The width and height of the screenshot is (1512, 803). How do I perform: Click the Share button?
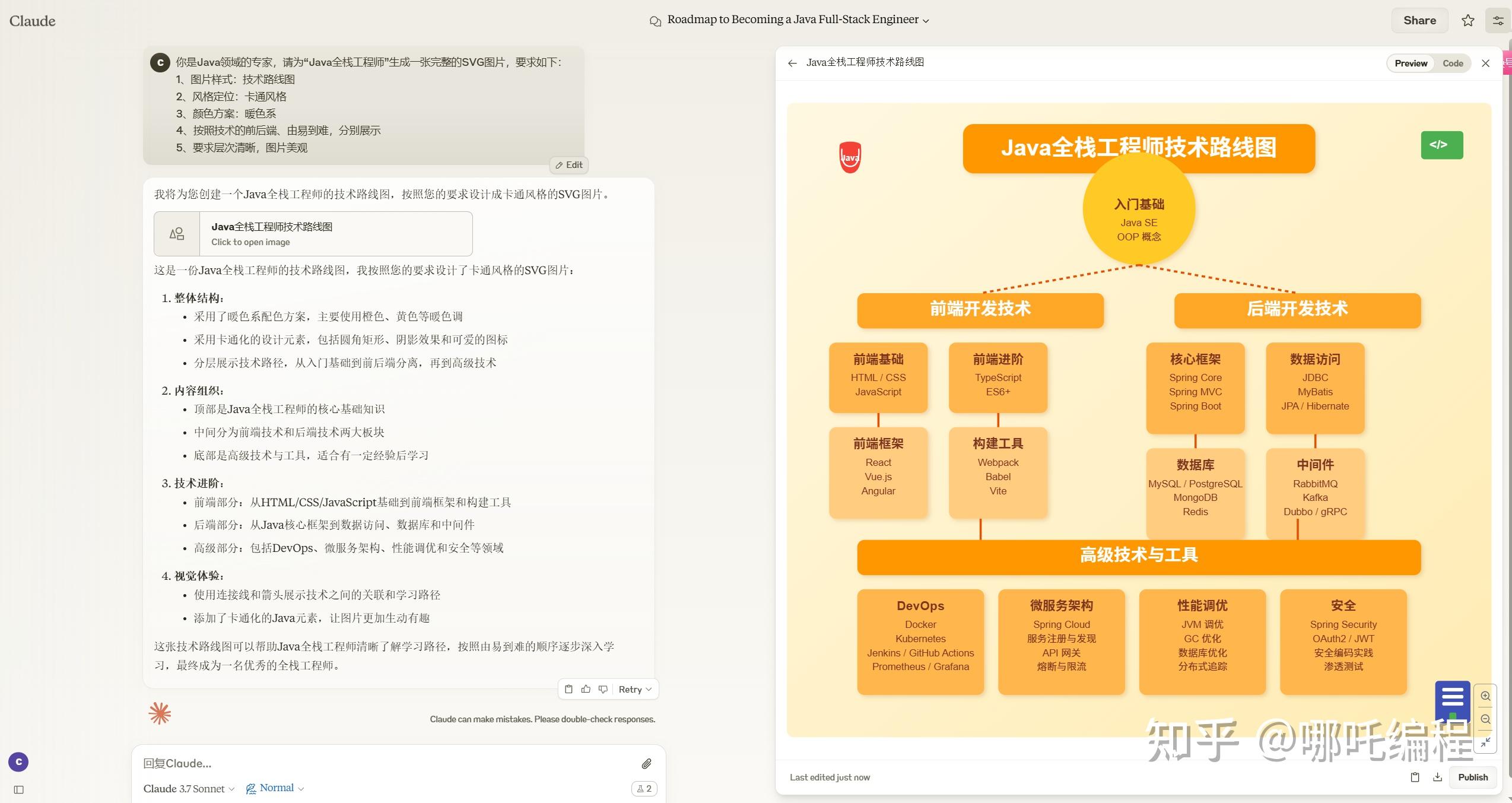(x=1419, y=21)
